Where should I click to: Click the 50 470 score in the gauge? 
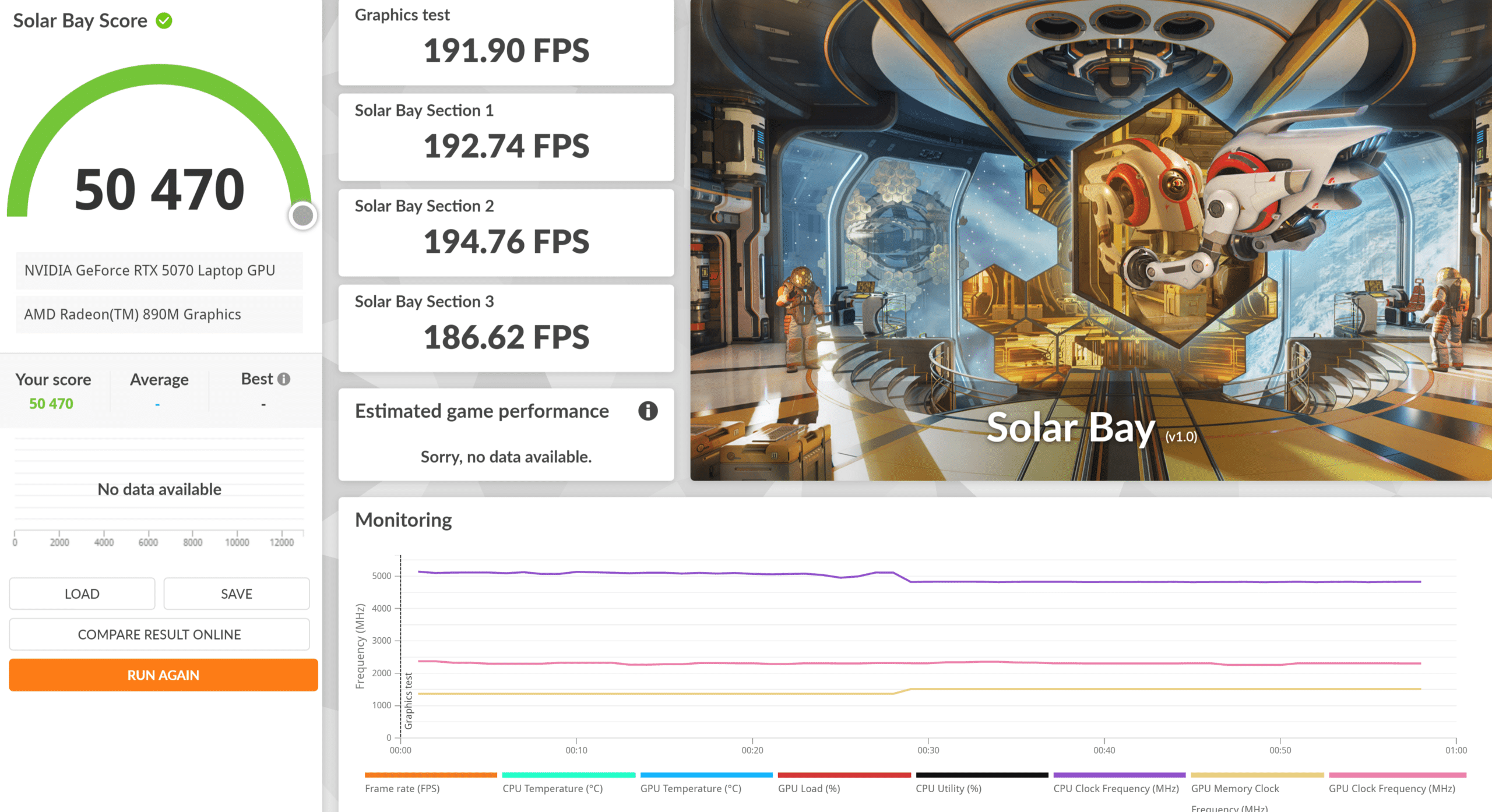pos(160,189)
